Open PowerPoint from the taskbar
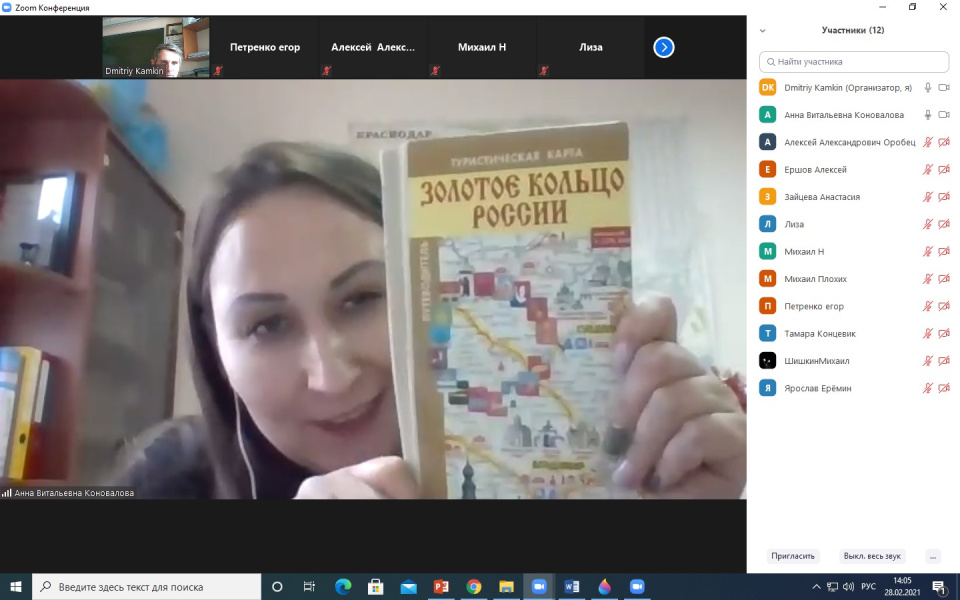Image resolution: width=960 pixels, height=600 pixels. click(x=441, y=587)
